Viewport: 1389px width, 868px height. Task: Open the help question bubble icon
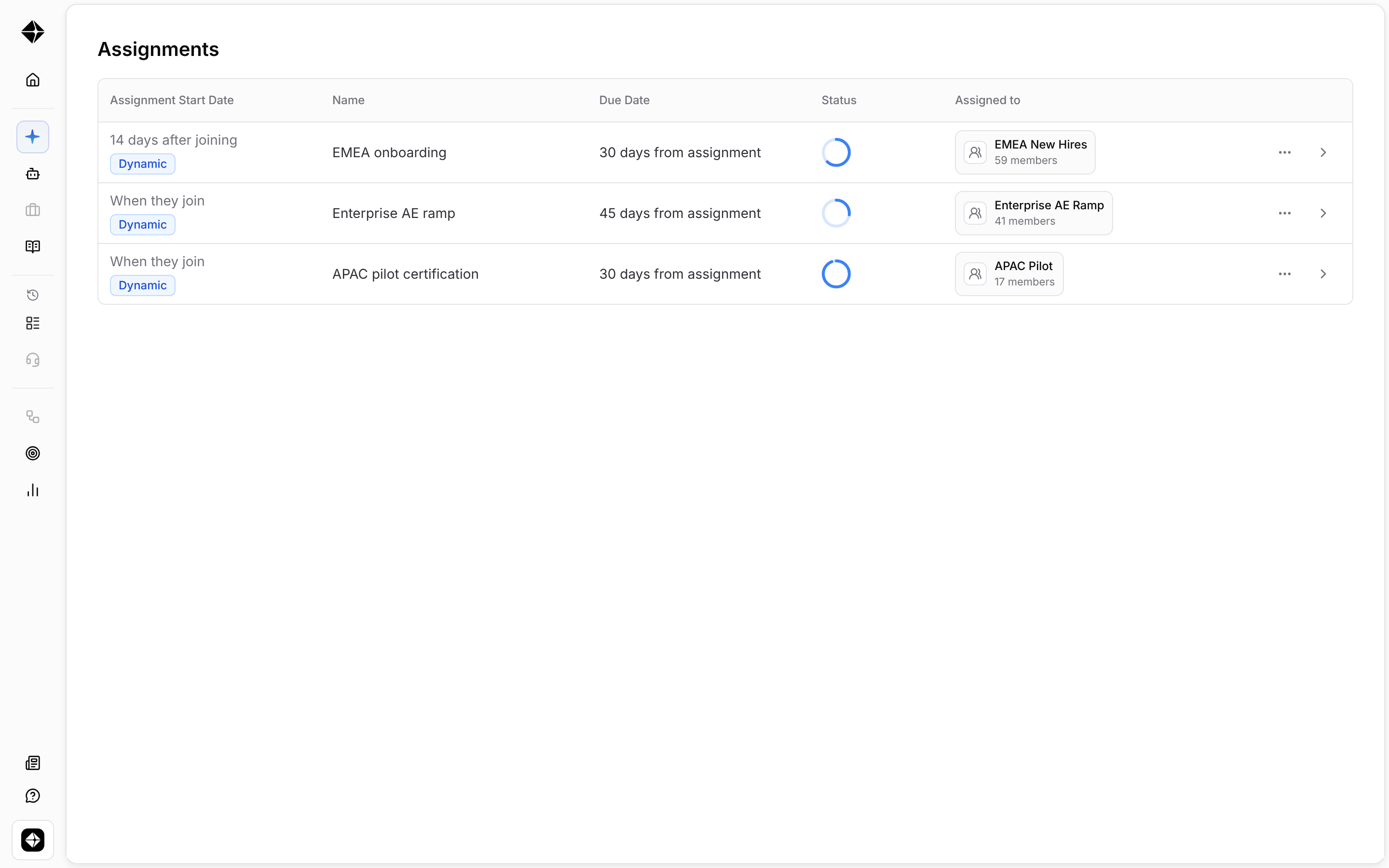point(33,796)
